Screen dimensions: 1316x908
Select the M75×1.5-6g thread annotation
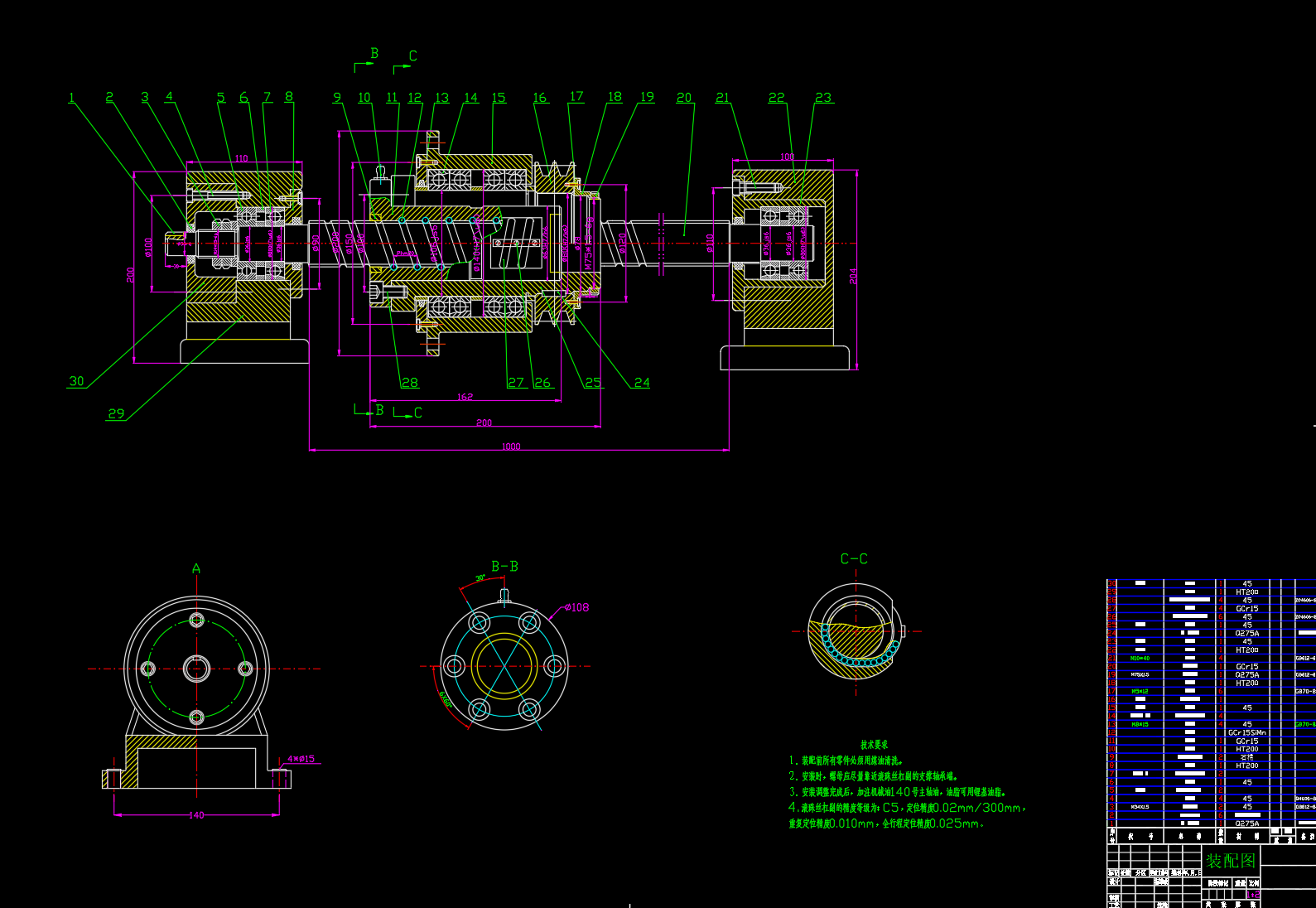[589, 244]
